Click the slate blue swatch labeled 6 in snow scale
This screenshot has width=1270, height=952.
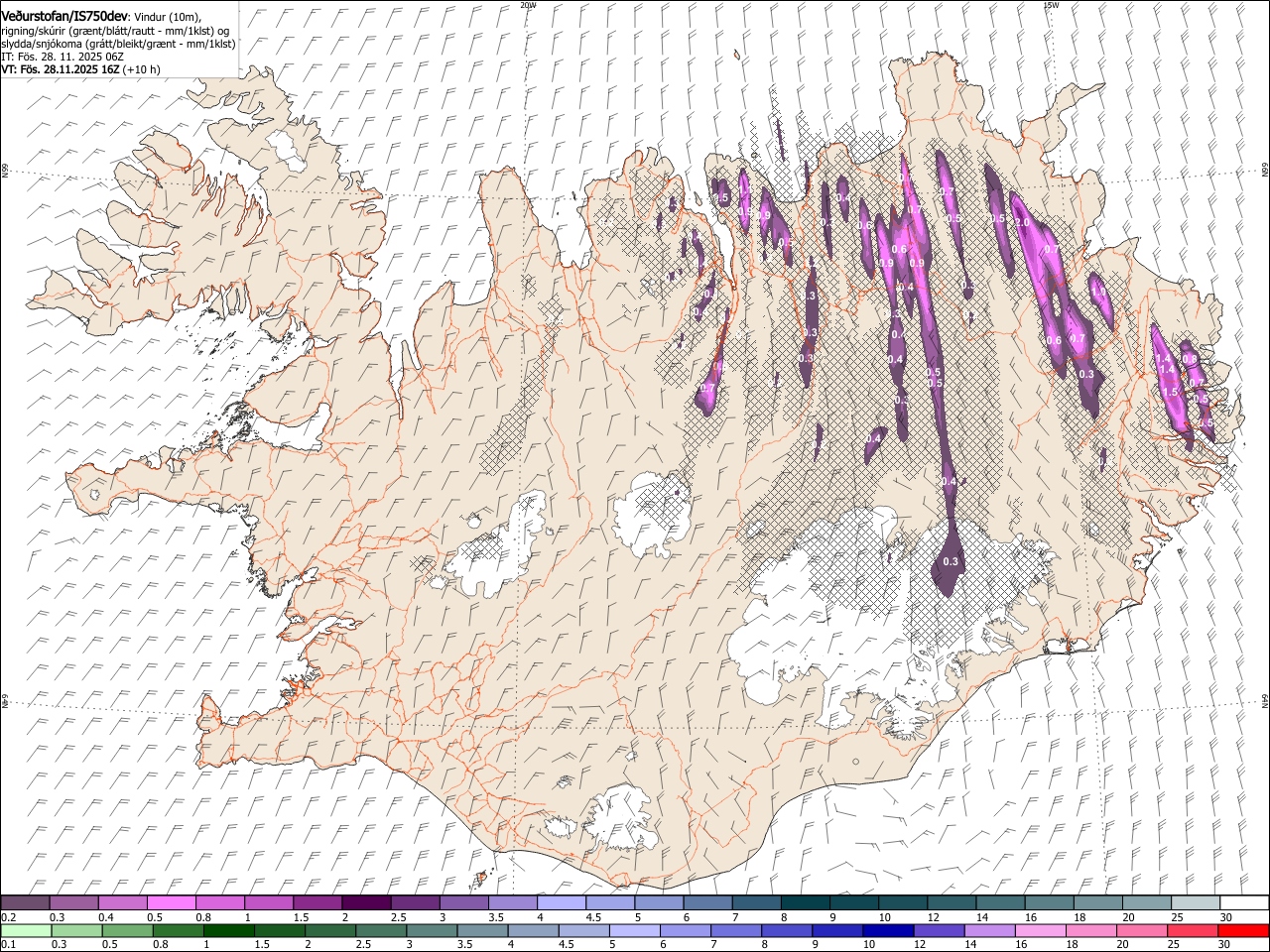tap(707, 903)
